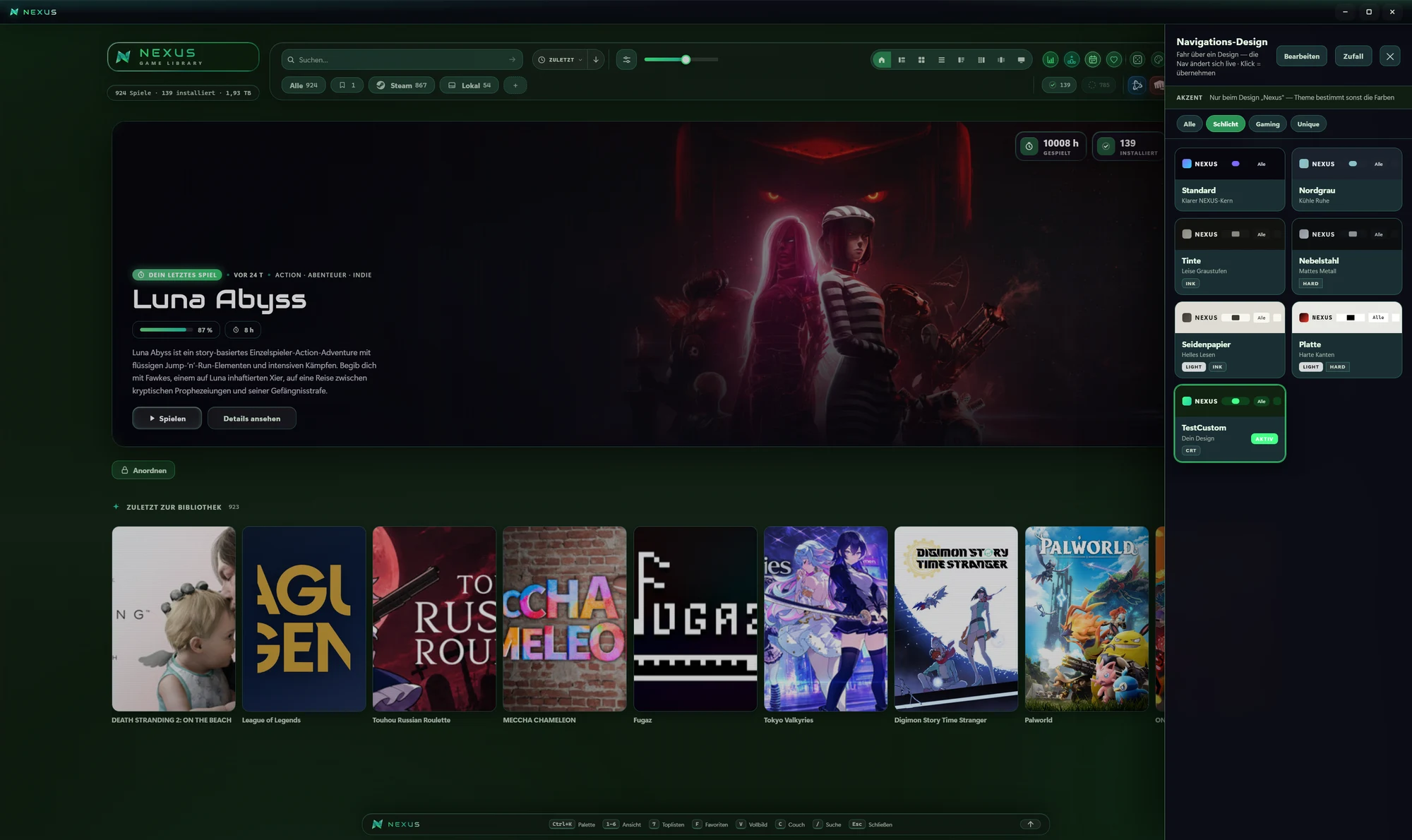Filter by Steam 867 chip
The height and width of the screenshot is (840, 1412).
point(401,85)
